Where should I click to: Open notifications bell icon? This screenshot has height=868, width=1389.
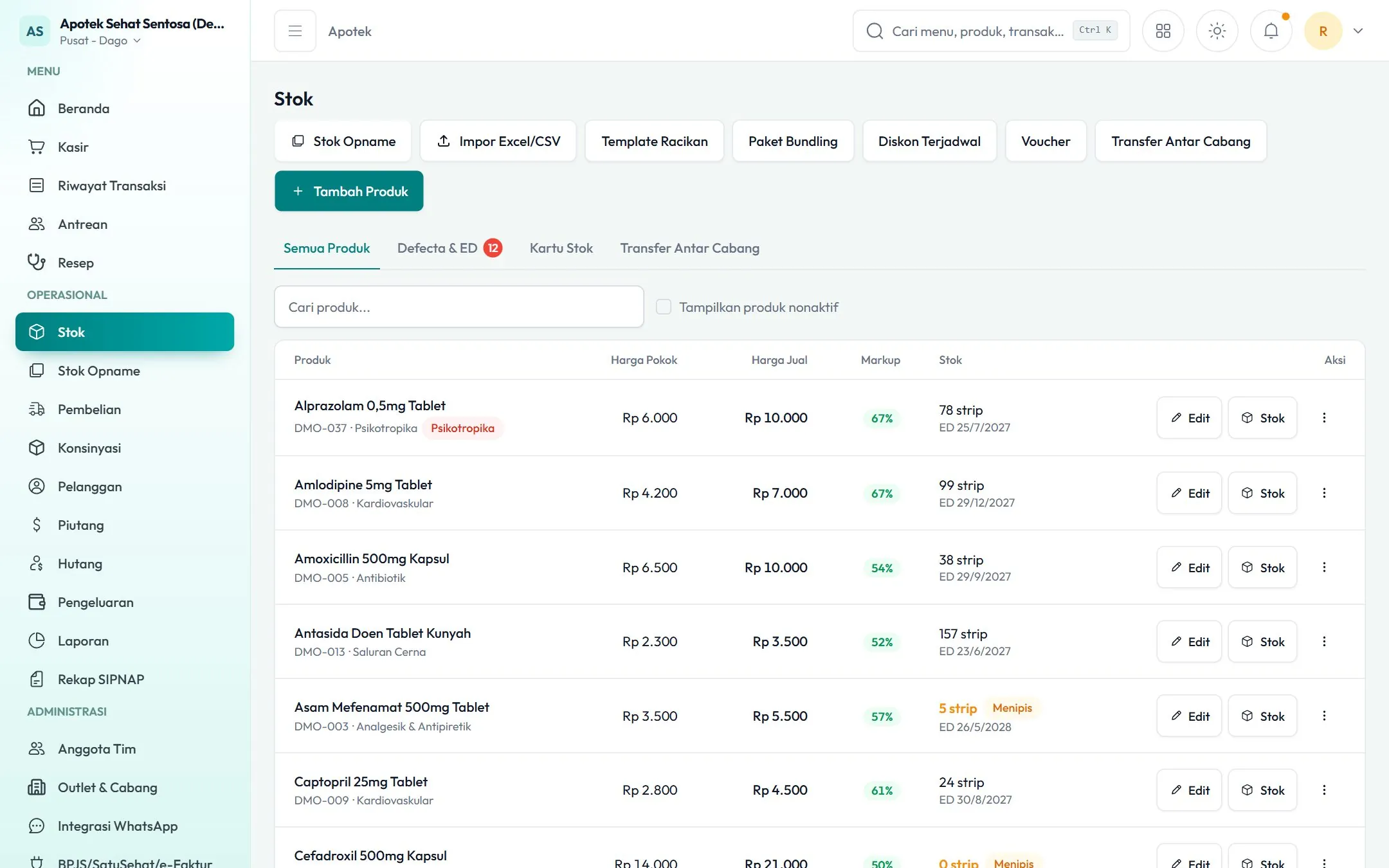[1271, 31]
